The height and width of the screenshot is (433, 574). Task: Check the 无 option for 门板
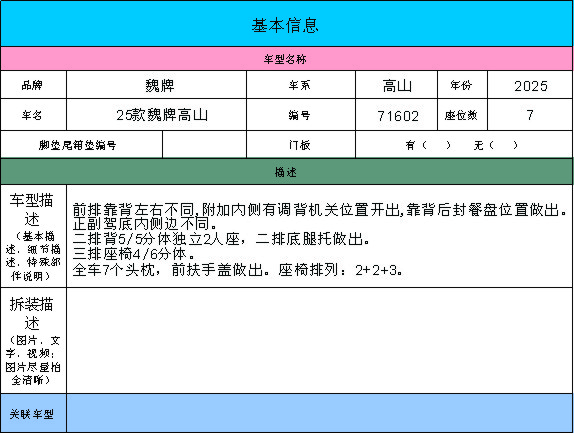pos(496,145)
